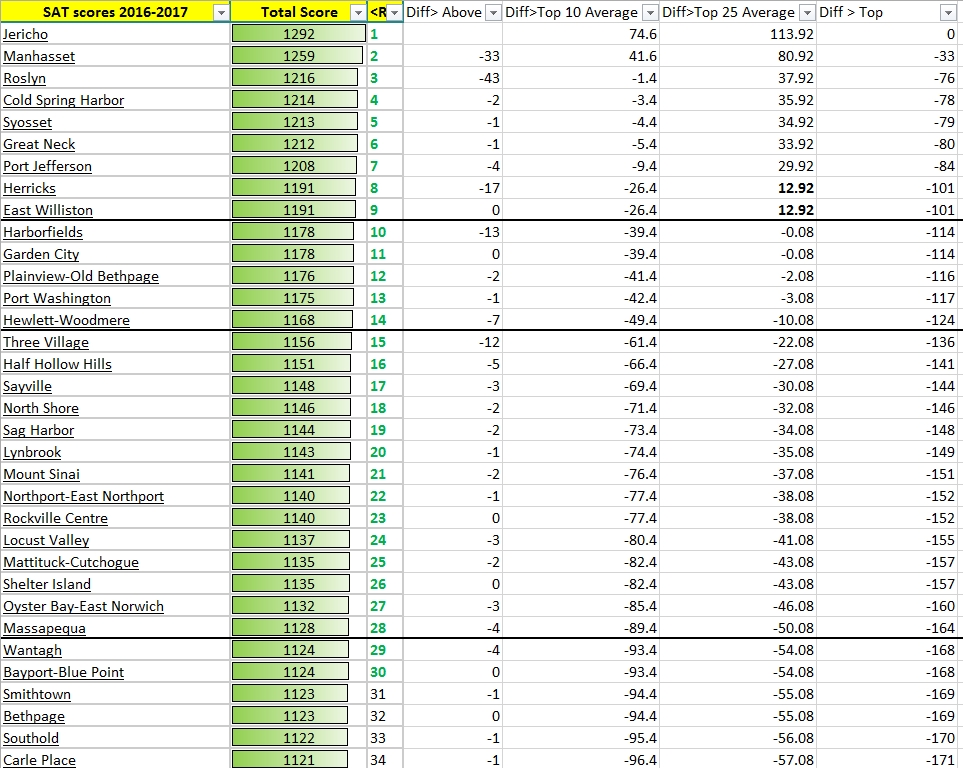Select Jericho's total score 1292 data bar
The image size is (963, 768).
click(298, 34)
